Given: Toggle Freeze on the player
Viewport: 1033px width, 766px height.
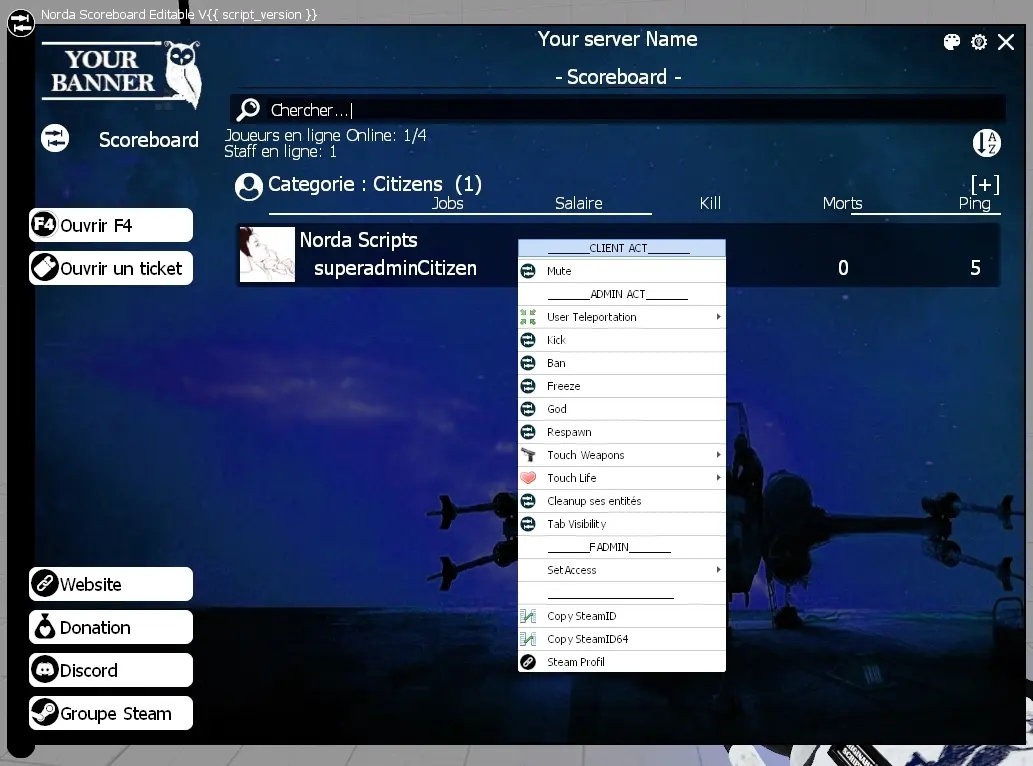Looking at the screenshot, I should 563,386.
